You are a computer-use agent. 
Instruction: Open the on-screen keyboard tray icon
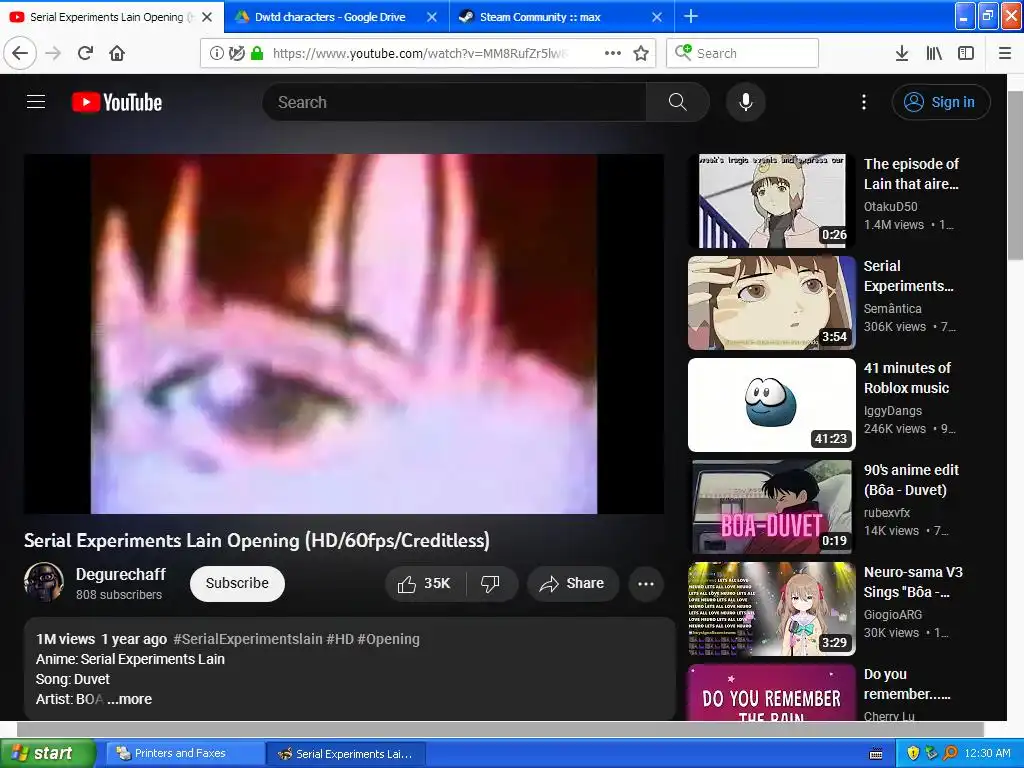(876, 754)
